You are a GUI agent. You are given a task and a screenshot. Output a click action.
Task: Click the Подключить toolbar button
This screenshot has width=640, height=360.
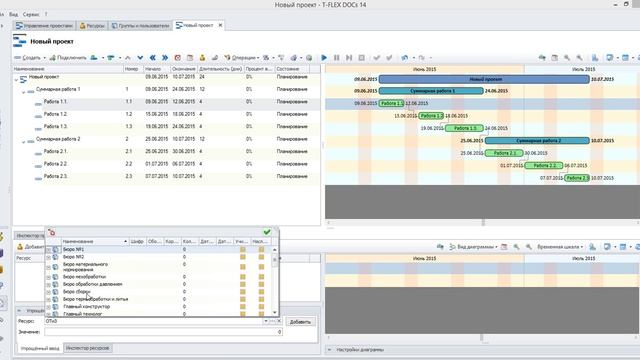[x=68, y=58]
